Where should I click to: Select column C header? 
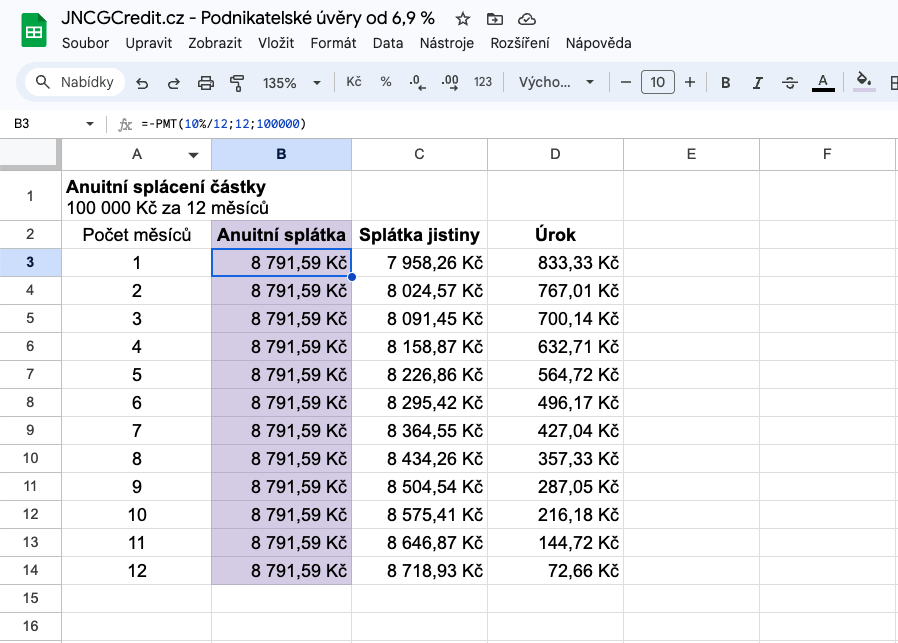pos(419,155)
